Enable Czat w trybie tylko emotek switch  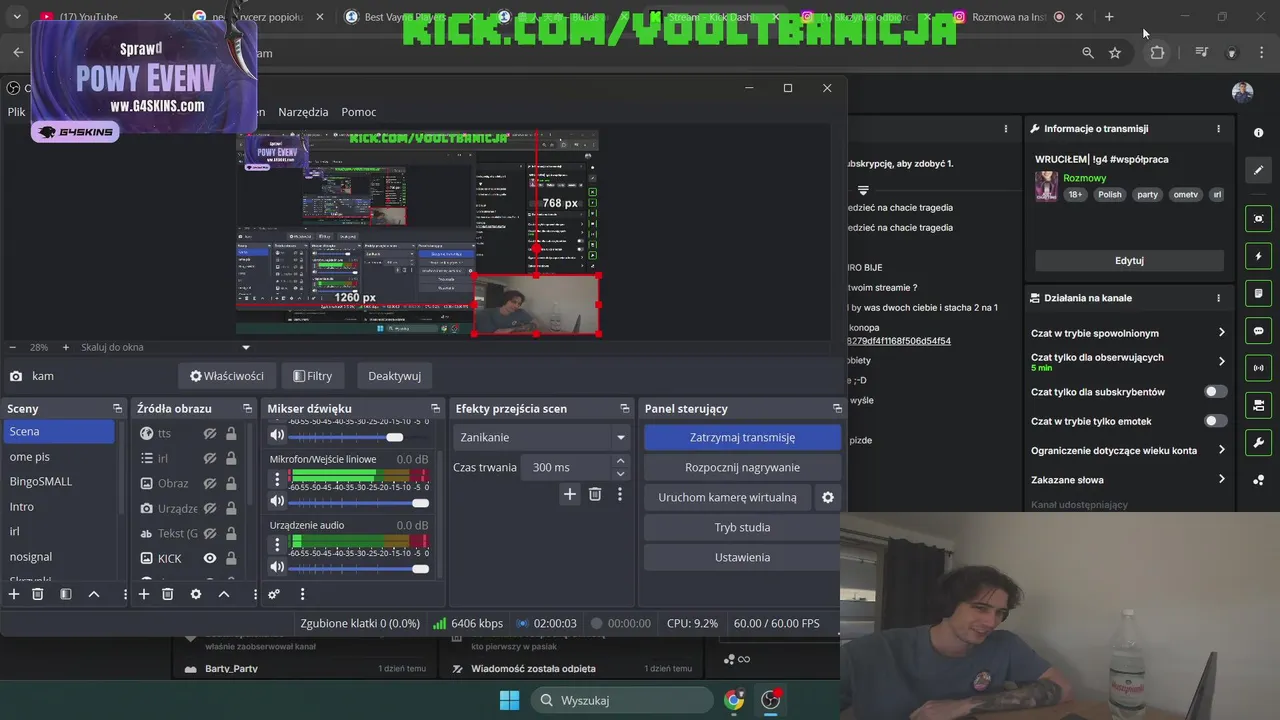[1215, 421]
